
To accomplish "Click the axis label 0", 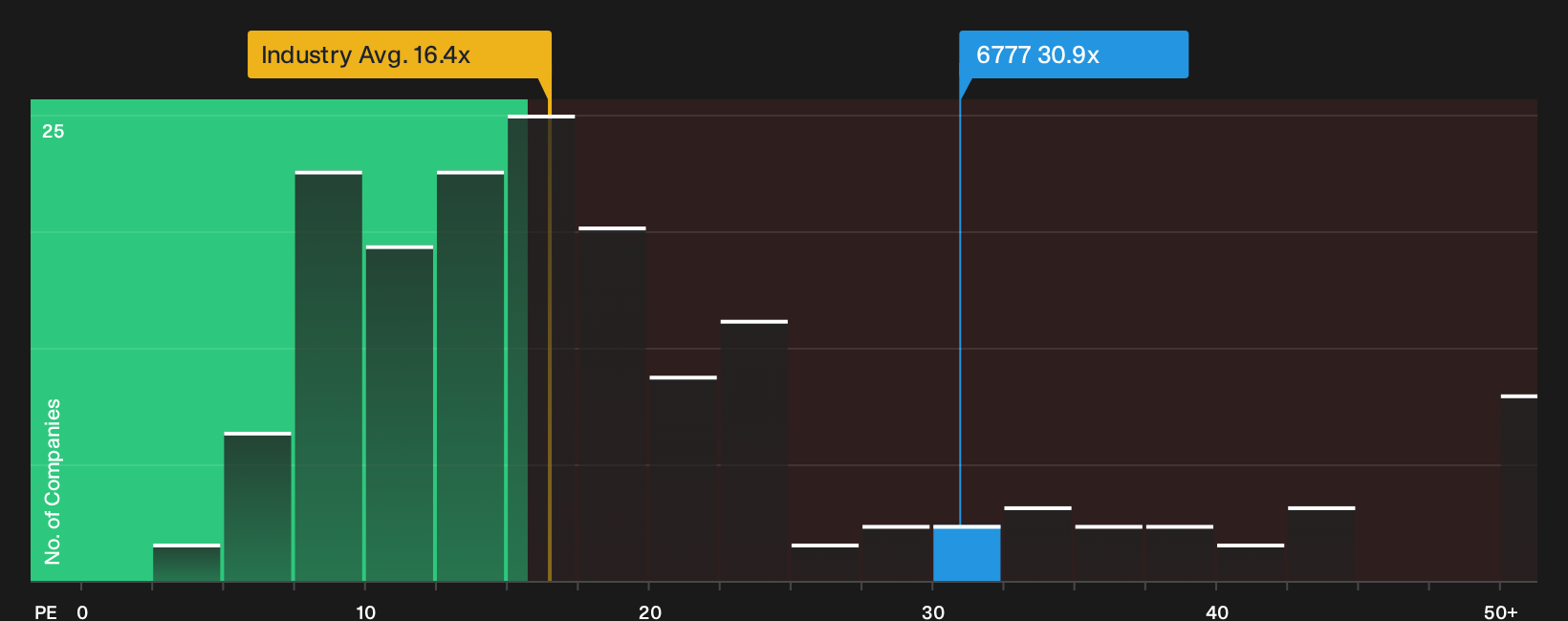I will click(x=82, y=611).
